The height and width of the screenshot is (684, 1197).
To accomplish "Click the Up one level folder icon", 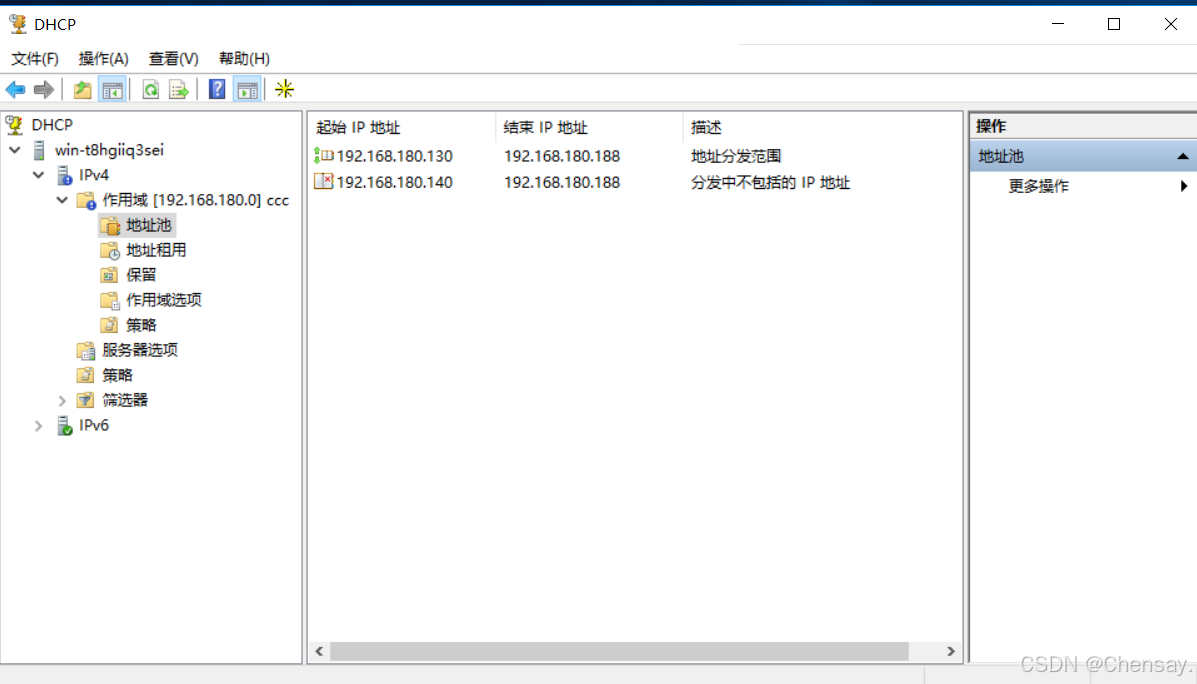I will point(82,89).
